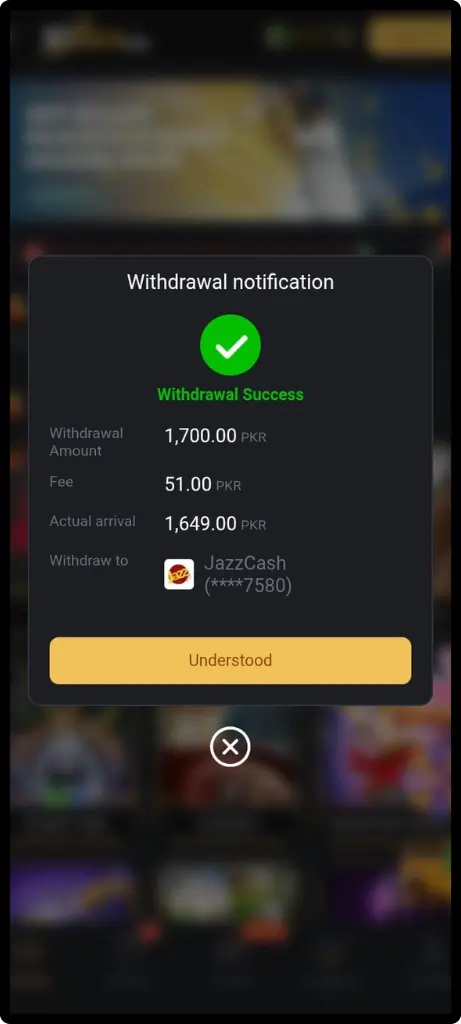
Task: Click the blurred green balance indicator in header
Action: click(310, 37)
